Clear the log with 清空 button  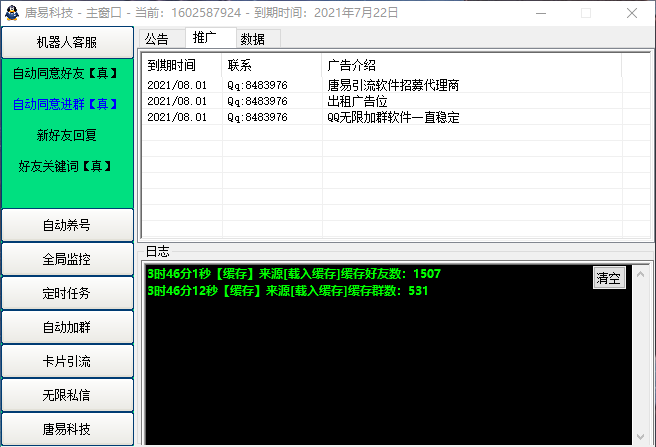[609, 277]
